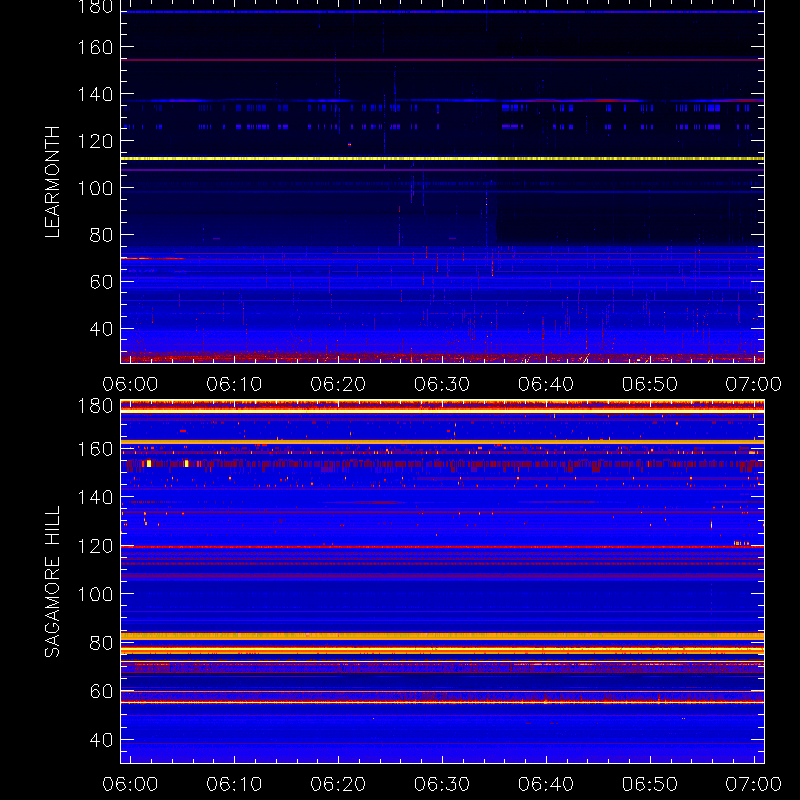Click the bright yellow interference line in the Learmonth spectrogram
The width and height of the screenshot is (800, 800).
(x=442, y=159)
